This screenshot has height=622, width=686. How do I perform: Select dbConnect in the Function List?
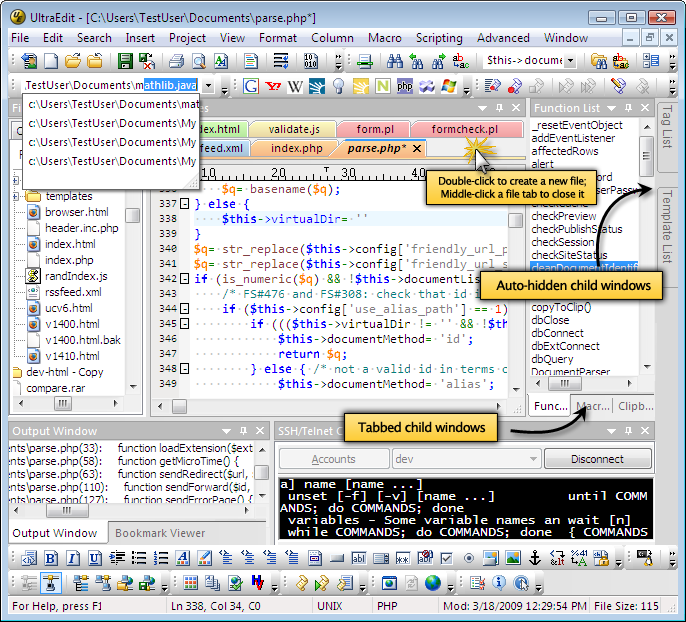(558, 333)
